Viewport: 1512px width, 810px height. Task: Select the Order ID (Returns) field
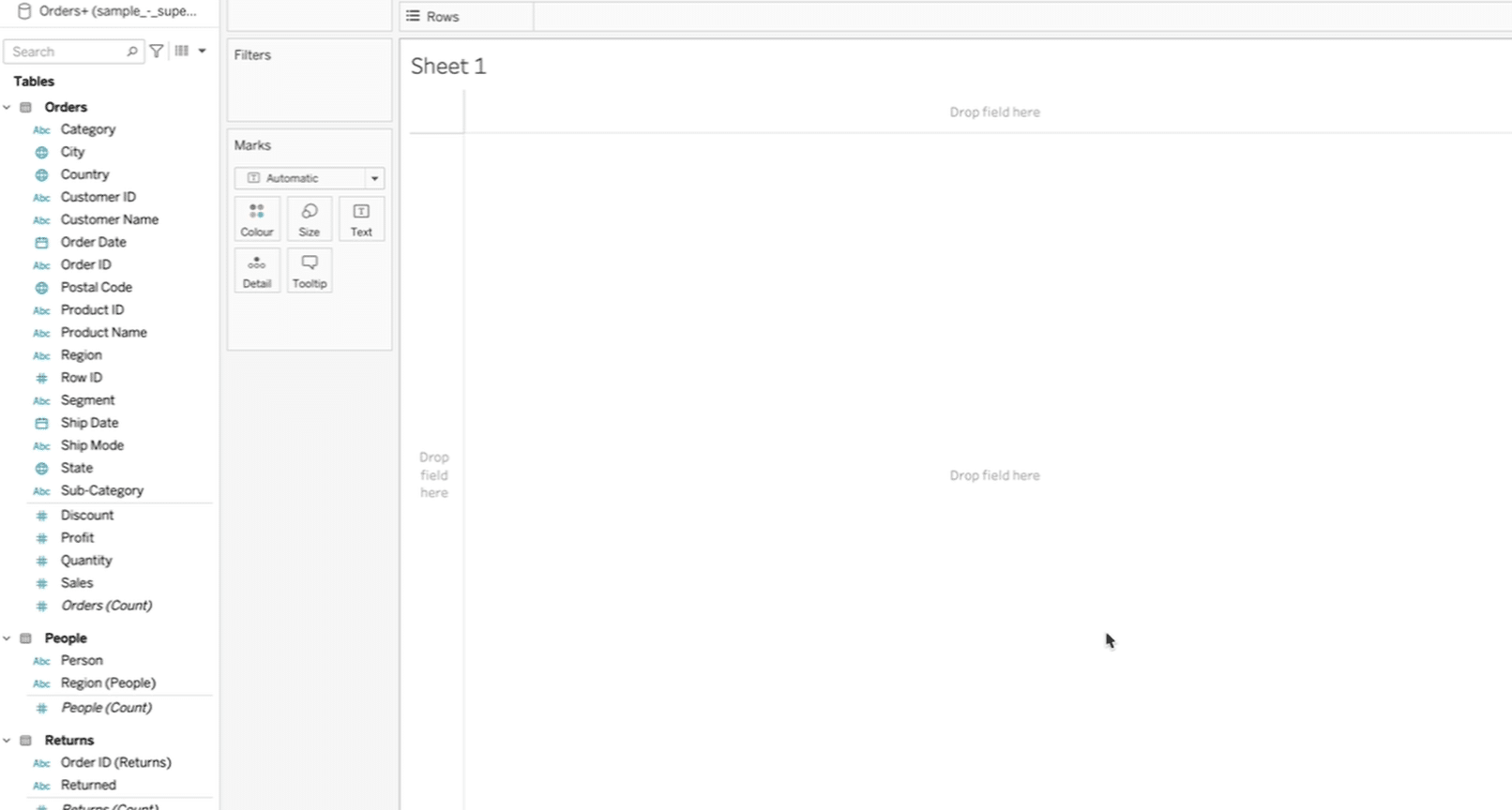tap(116, 762)
